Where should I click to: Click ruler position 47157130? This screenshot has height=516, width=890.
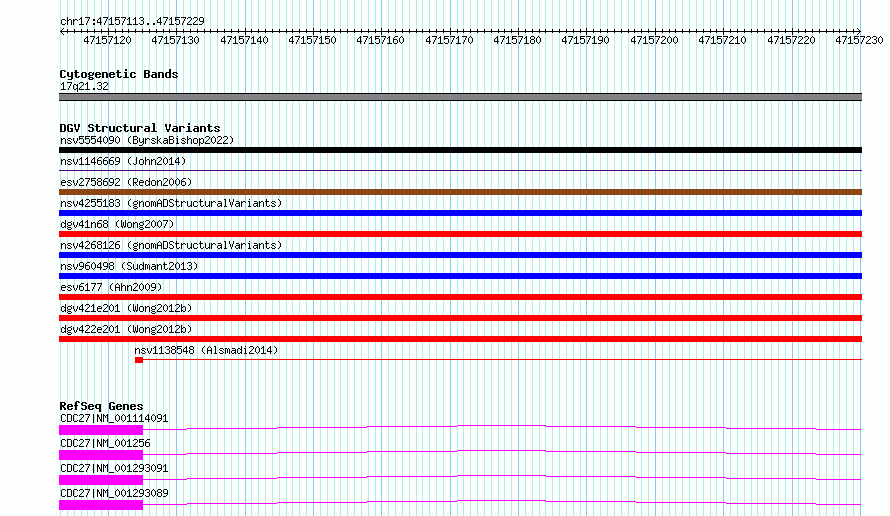175,40
